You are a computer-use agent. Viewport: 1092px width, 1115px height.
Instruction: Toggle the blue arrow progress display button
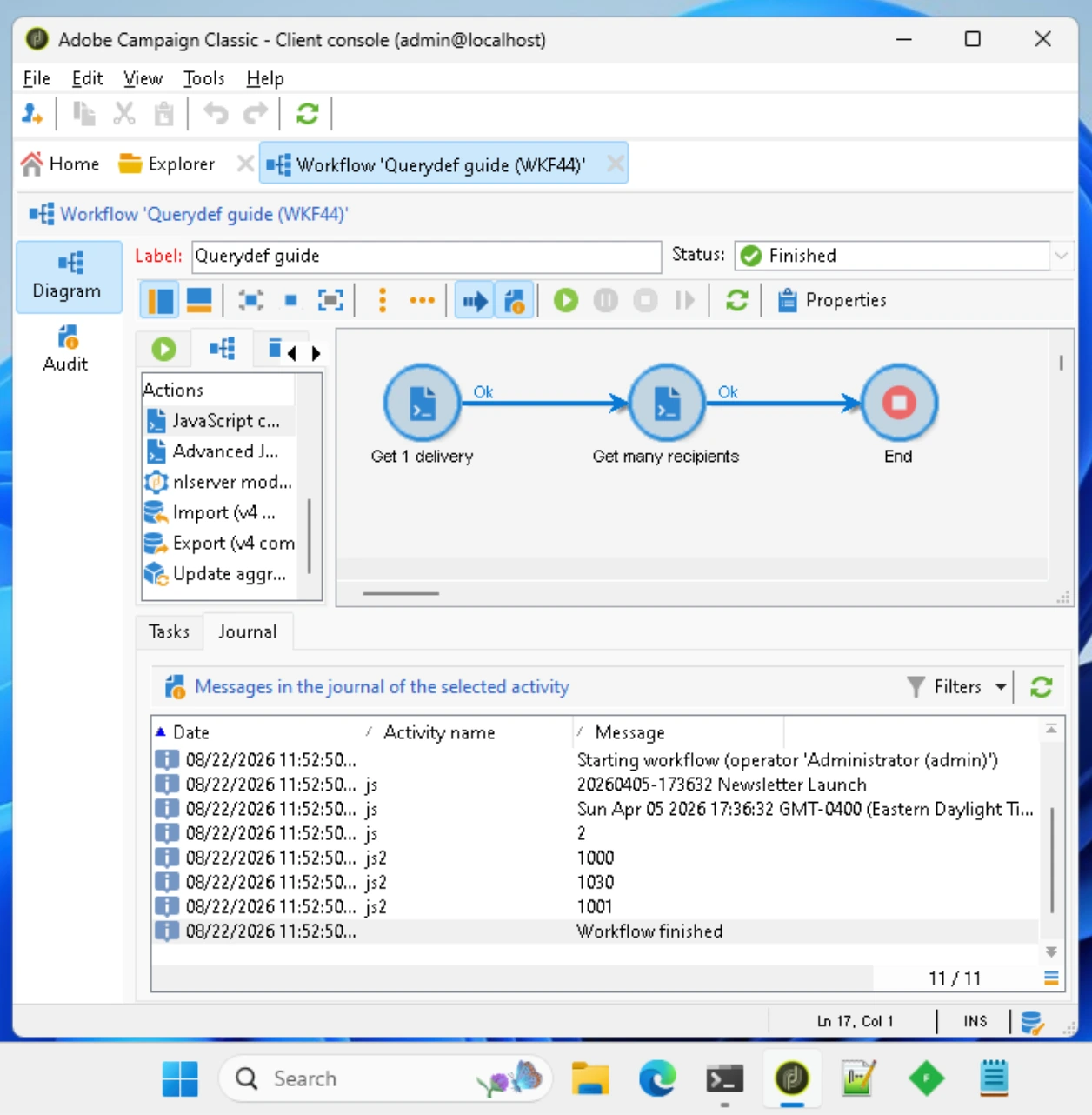[x=475, y=301]
